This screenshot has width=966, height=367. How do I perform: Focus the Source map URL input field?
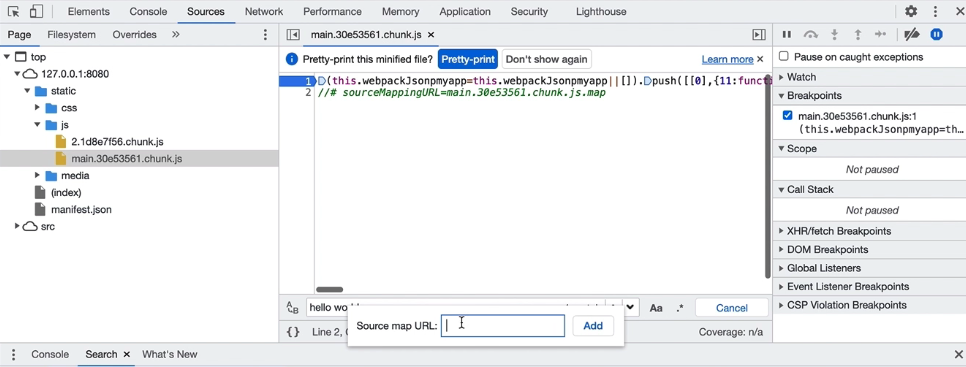(503, 326)
